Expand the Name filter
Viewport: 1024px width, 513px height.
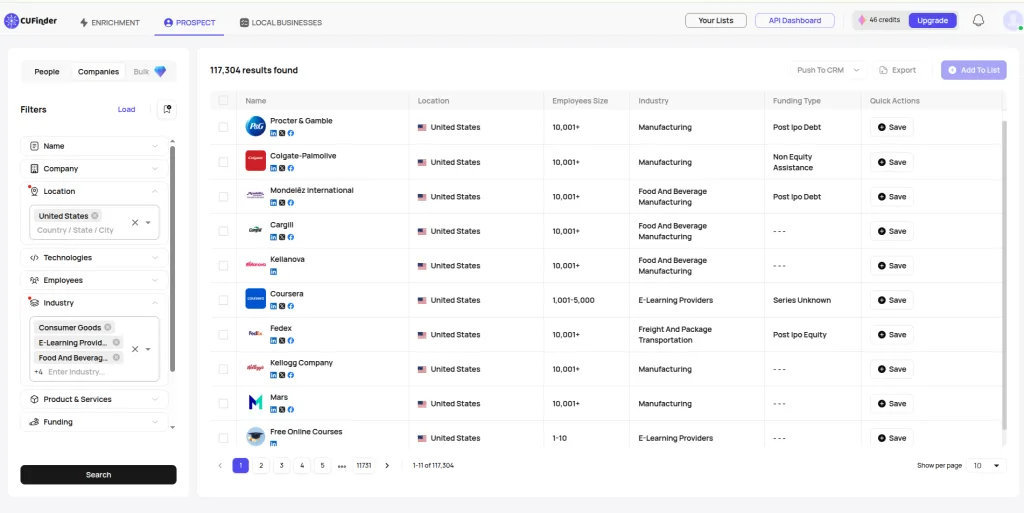94,146
